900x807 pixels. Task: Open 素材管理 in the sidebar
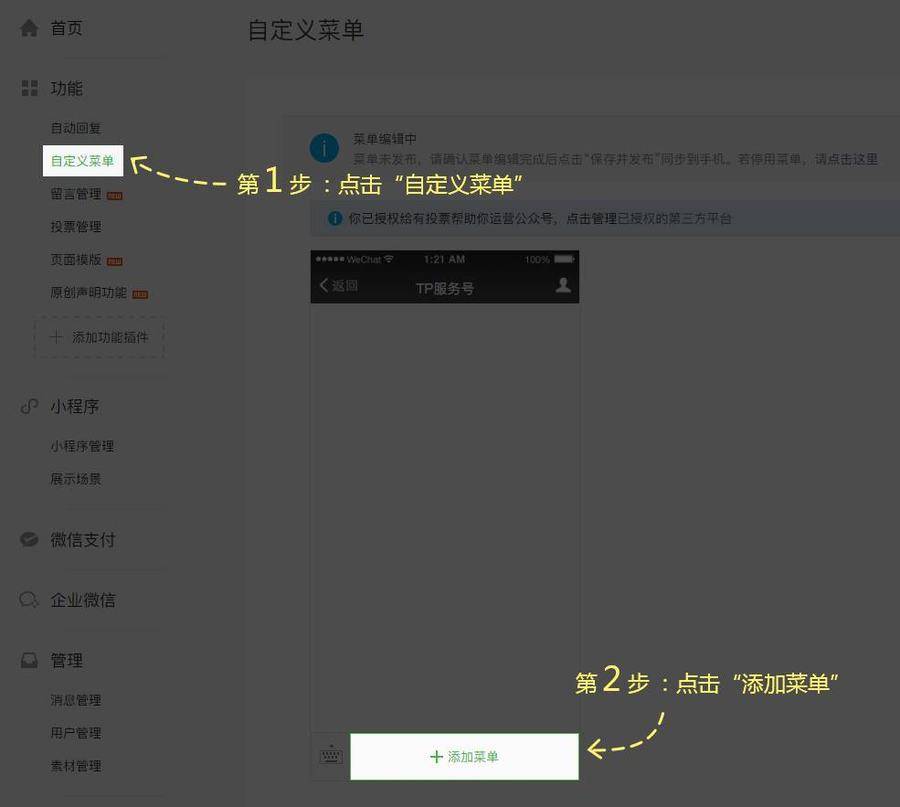pyautogui.click(x=76, y=766)
